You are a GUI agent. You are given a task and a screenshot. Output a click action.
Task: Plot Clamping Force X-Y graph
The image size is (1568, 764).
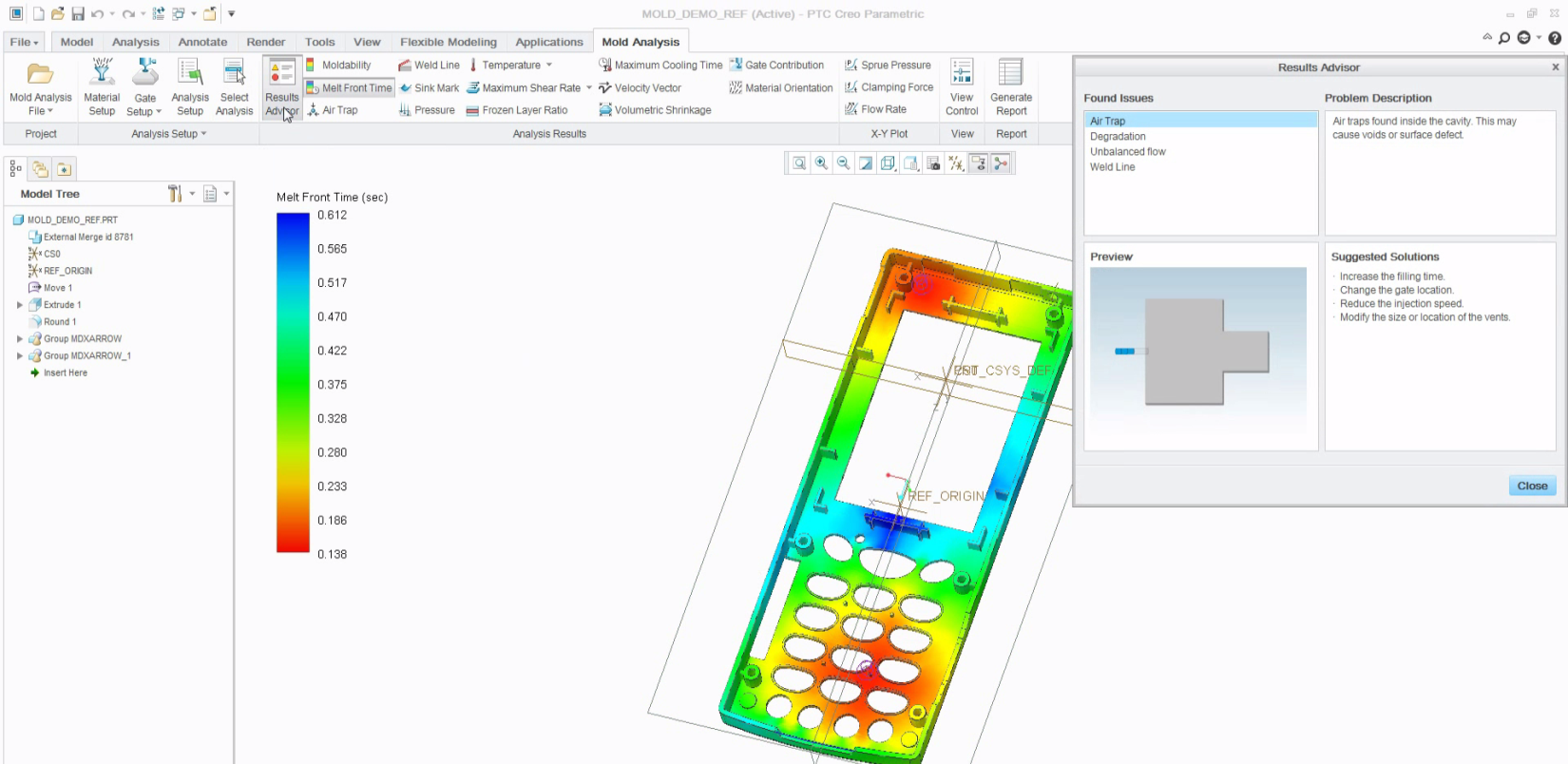(889, 86)
